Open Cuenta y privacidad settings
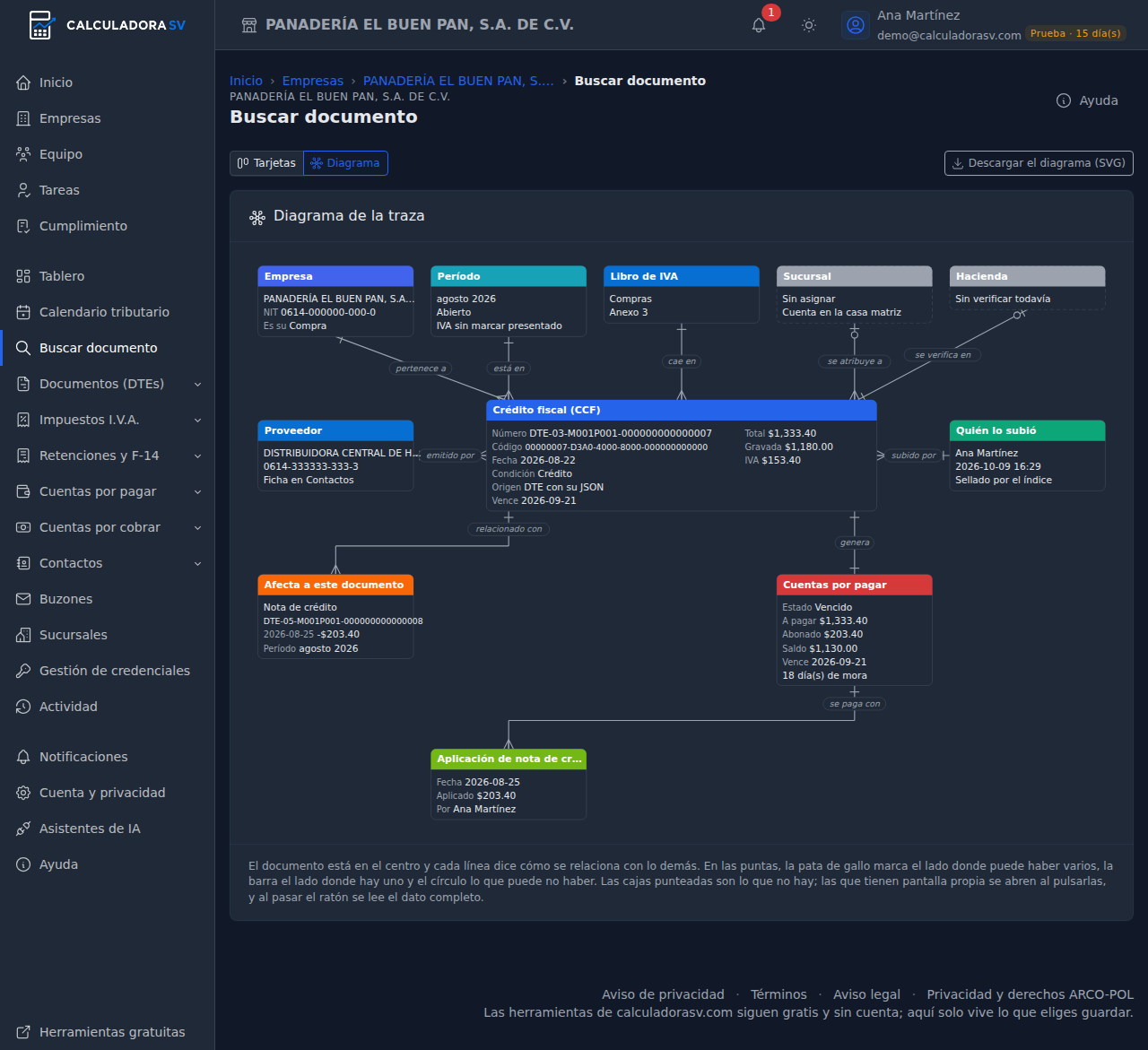The image size is (1148, 1050). 108,793
